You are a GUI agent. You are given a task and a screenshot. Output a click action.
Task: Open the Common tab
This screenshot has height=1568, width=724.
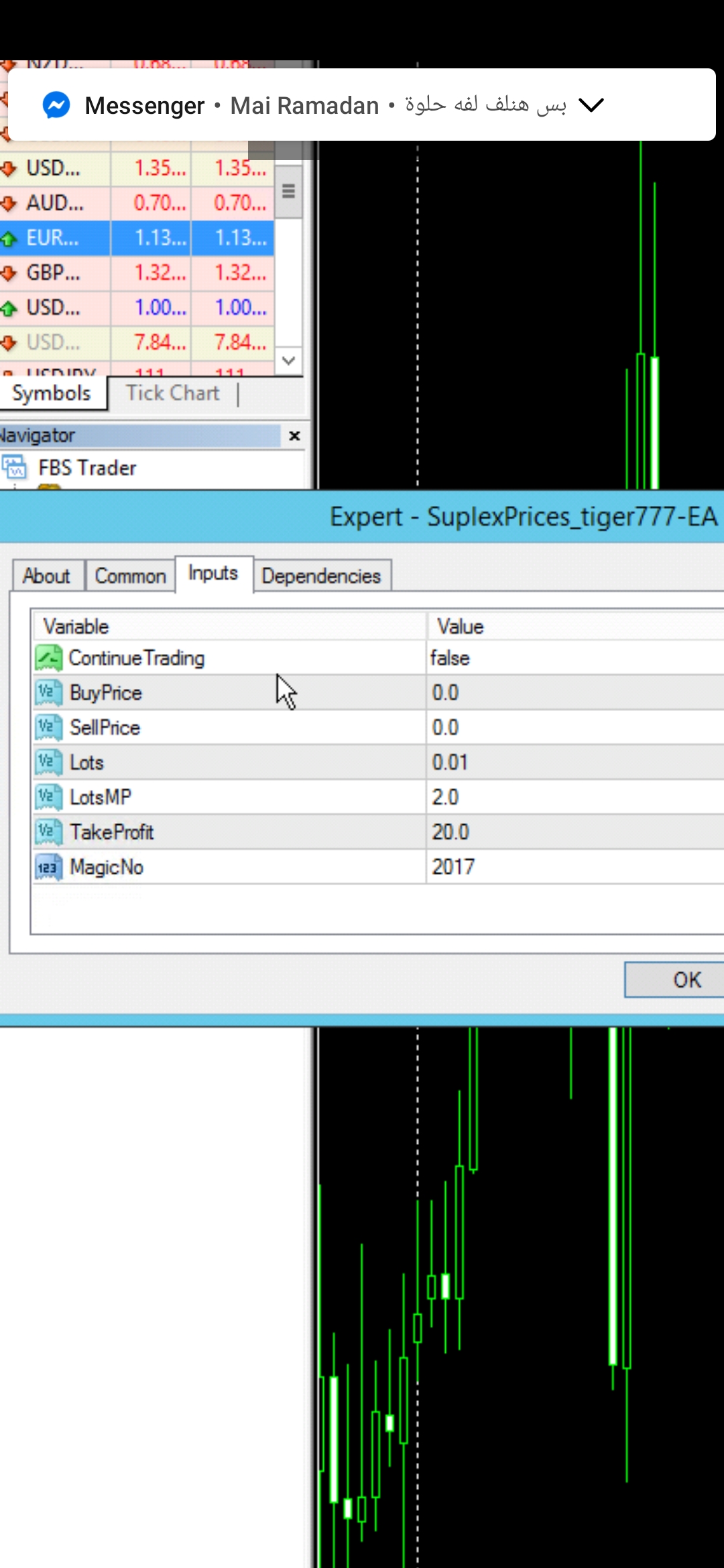click(130, 576)
